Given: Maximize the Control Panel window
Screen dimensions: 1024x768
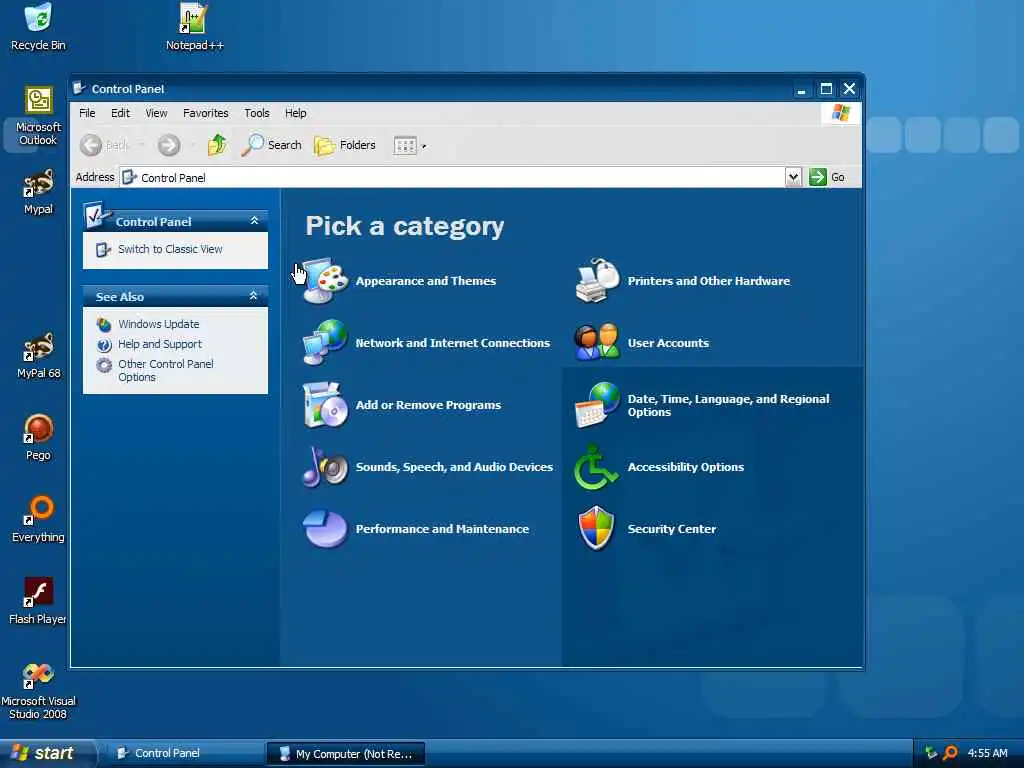Looking at the screenshot, I should (825, 89).
